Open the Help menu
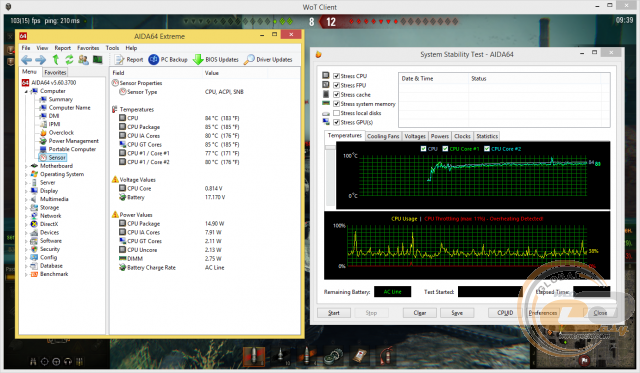640x373 pixels. click(x=131, y=48)
